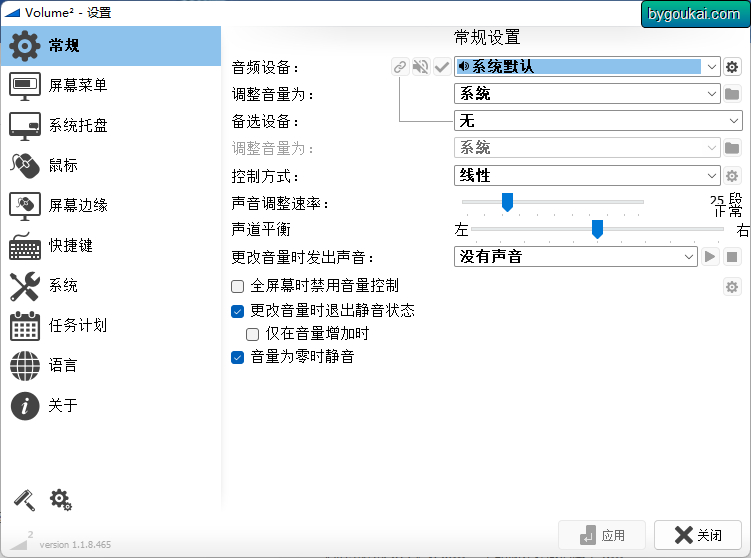Uncheck 更改音量时退出静音状态
The width and height of the screenshot is (751, 558).
point(238,311)
